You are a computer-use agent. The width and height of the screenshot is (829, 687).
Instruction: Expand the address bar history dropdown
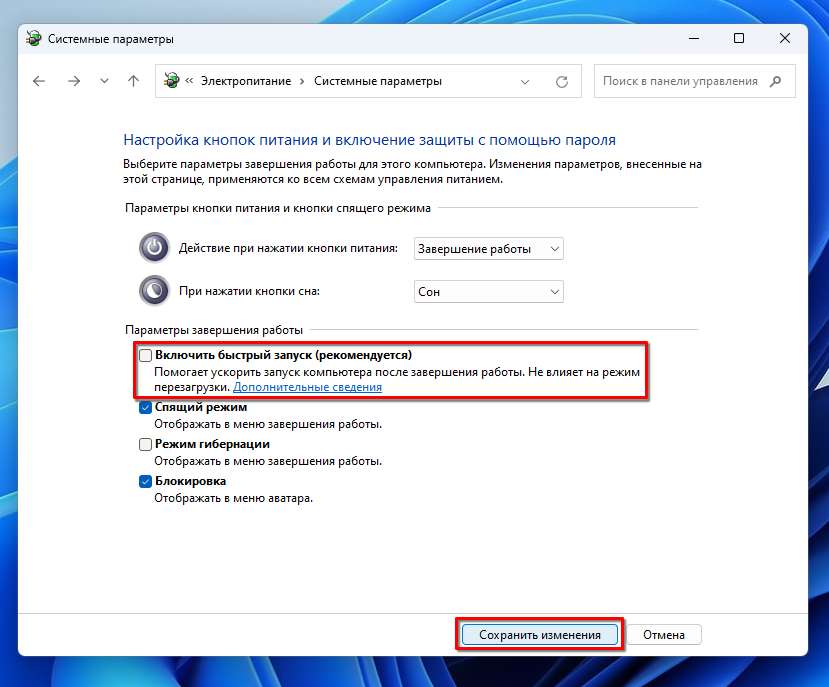pyautogui.click(x=526, y=81)
